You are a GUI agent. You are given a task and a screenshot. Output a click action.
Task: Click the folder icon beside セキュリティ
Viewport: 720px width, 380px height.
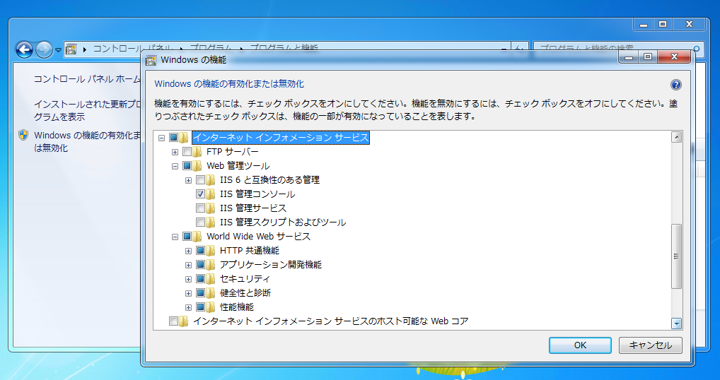(x=211, y=279)
